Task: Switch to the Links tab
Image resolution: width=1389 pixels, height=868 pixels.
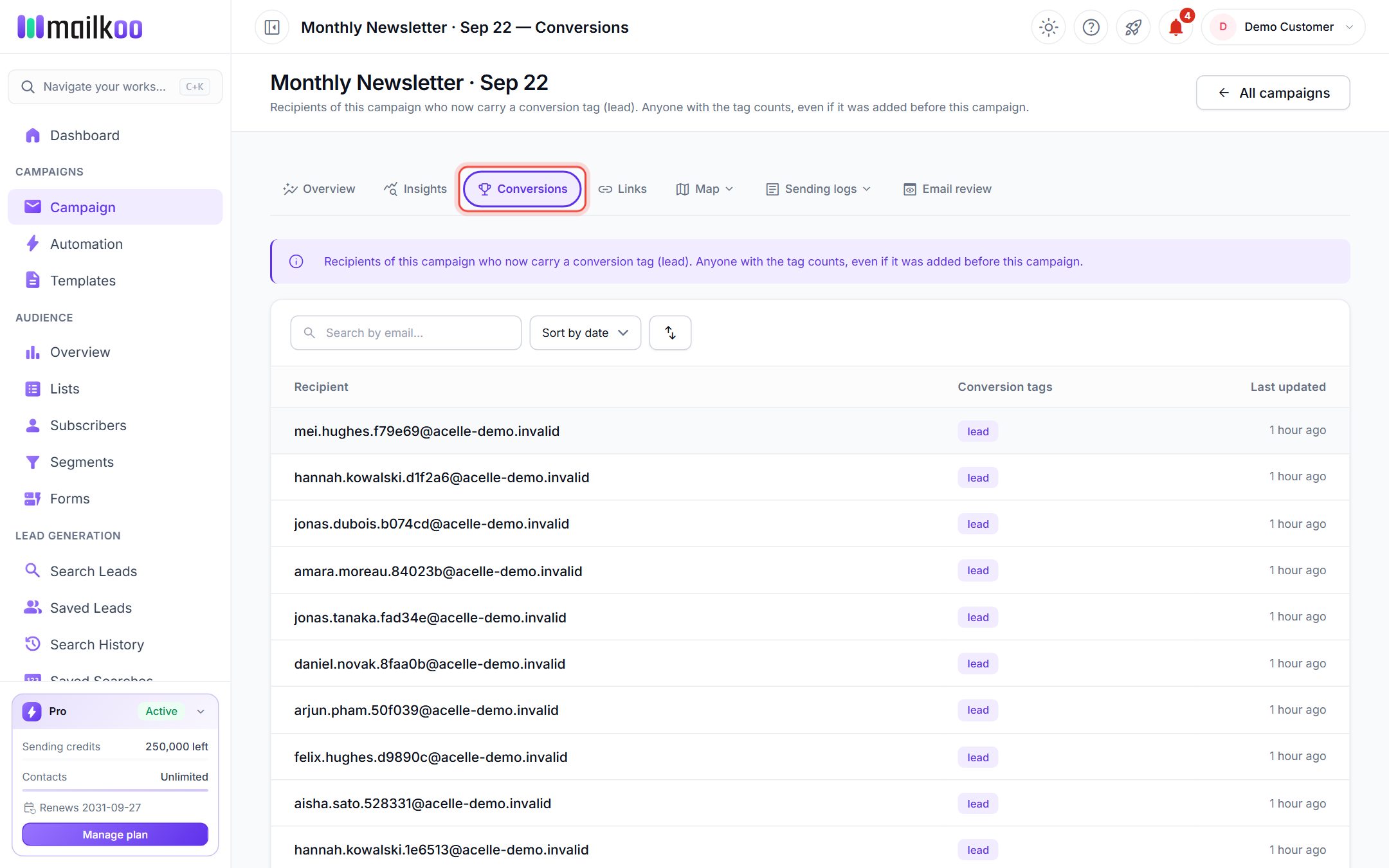Action: tap(622, 188)
